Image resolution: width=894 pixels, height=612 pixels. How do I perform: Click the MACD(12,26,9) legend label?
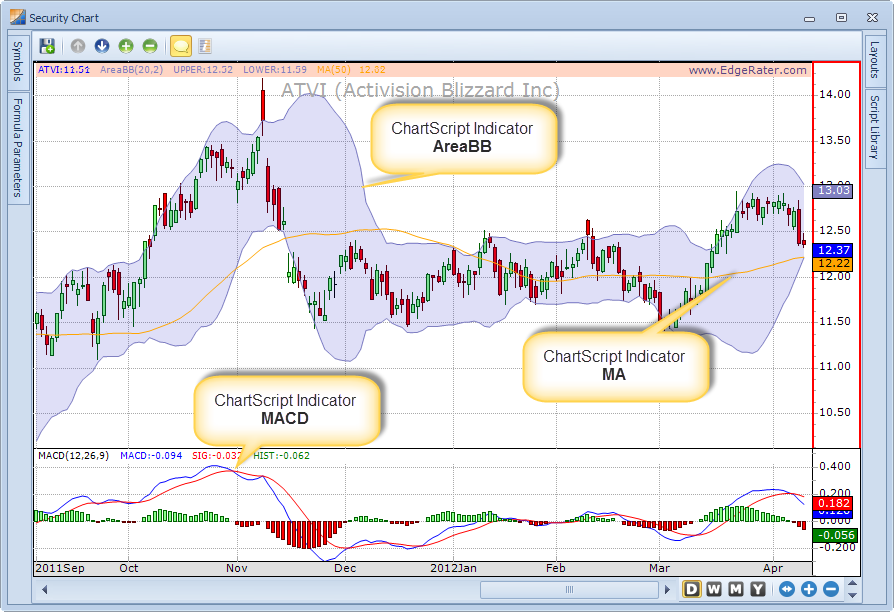pyautogui.click(x=74, y=455)
